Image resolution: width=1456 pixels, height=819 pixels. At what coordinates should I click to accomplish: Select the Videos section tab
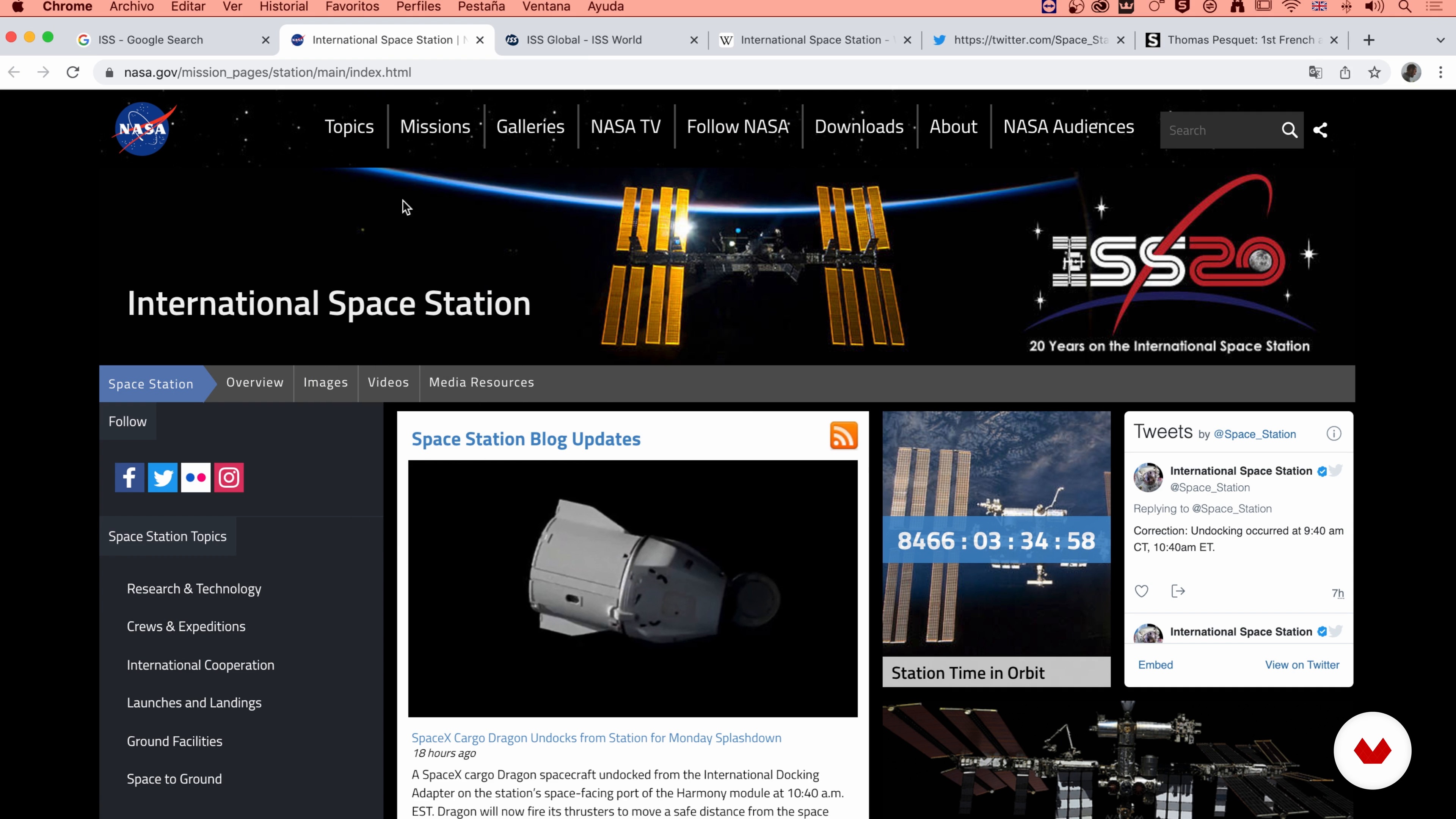click(388, 383)
